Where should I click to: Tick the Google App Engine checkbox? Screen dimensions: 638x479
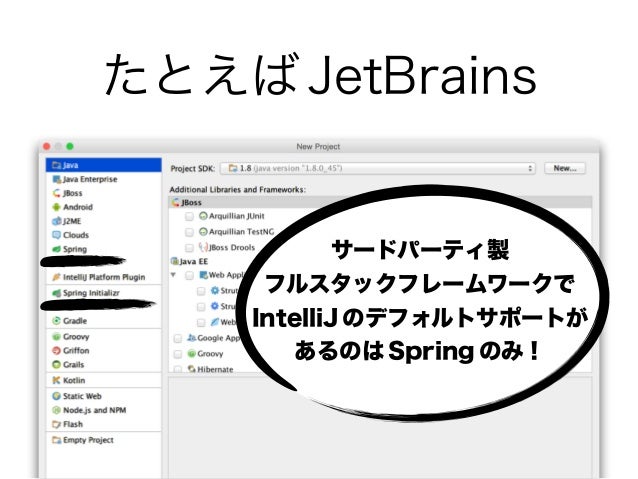coord(178,338)
